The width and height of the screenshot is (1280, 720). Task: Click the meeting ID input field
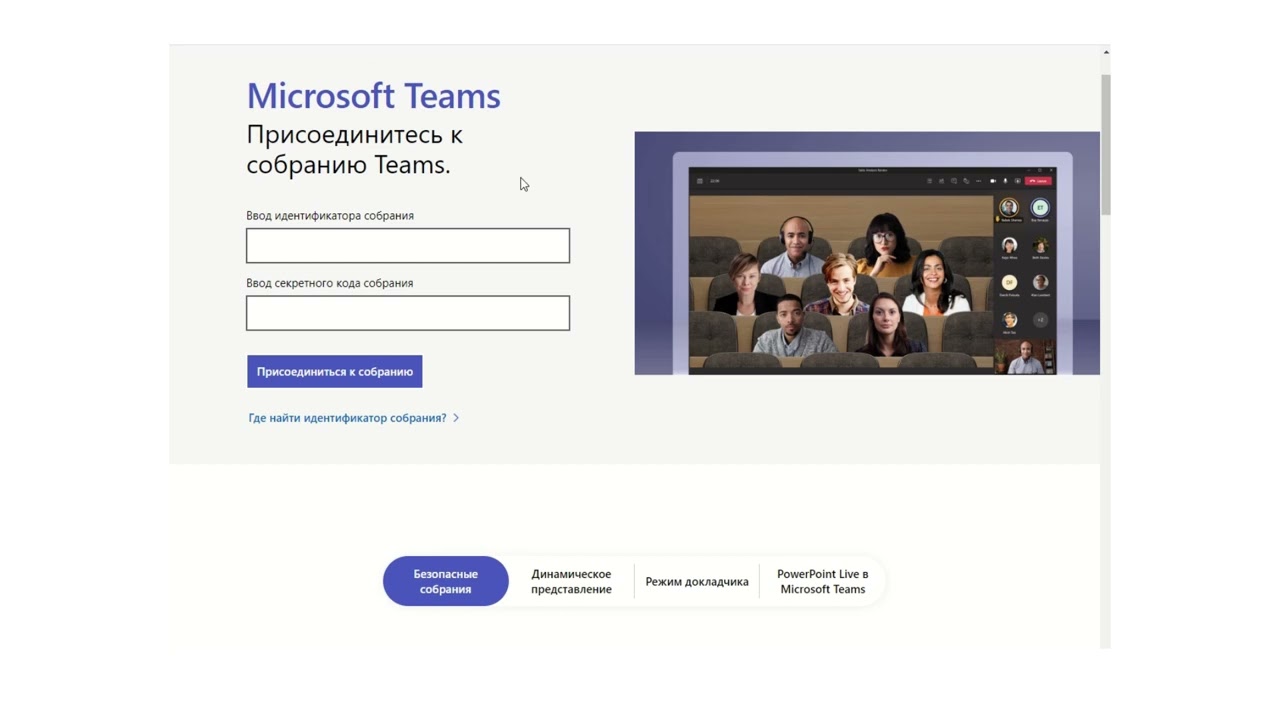pos(408,246)
